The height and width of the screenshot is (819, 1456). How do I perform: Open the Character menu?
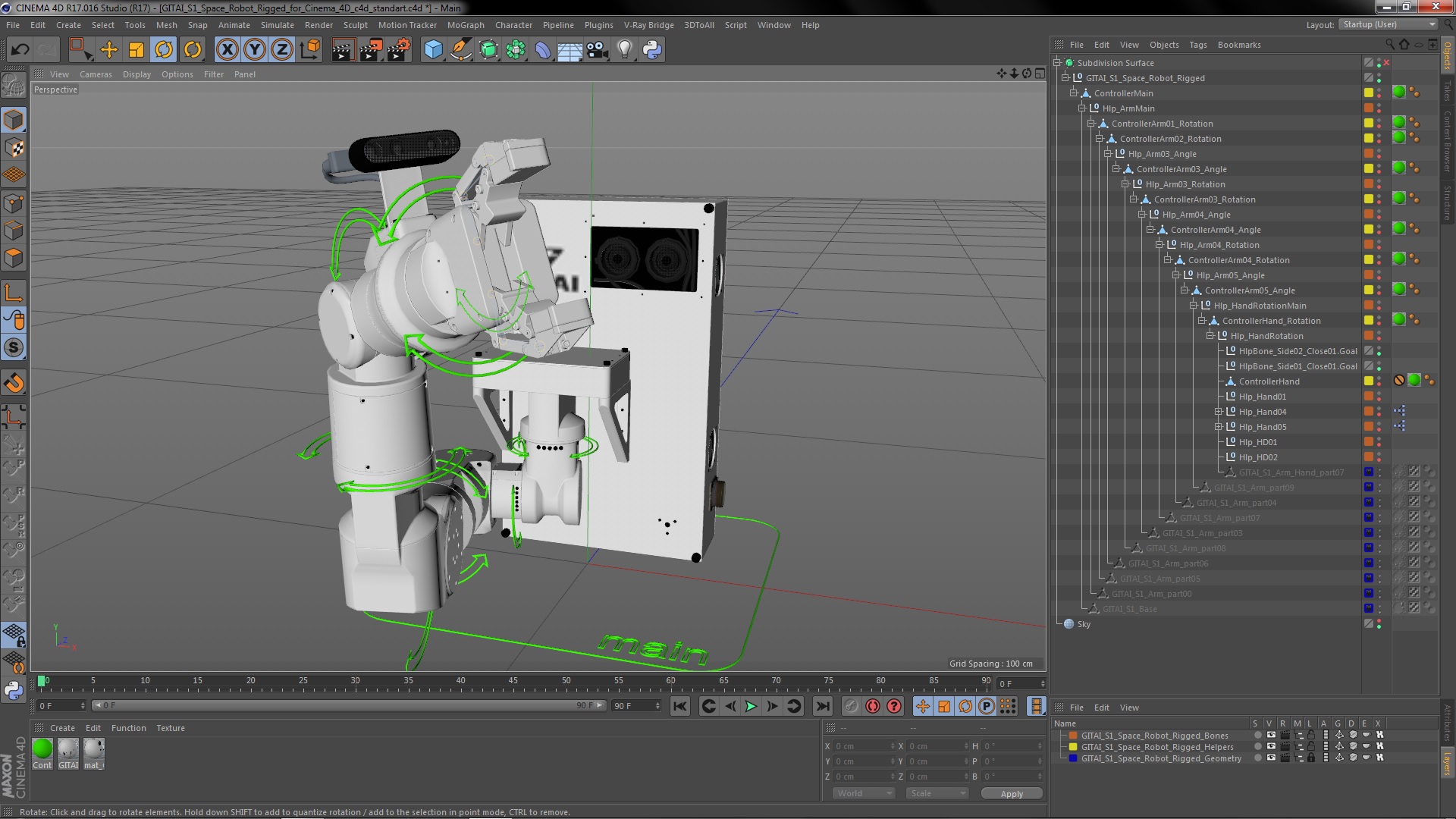pos(513,25)
